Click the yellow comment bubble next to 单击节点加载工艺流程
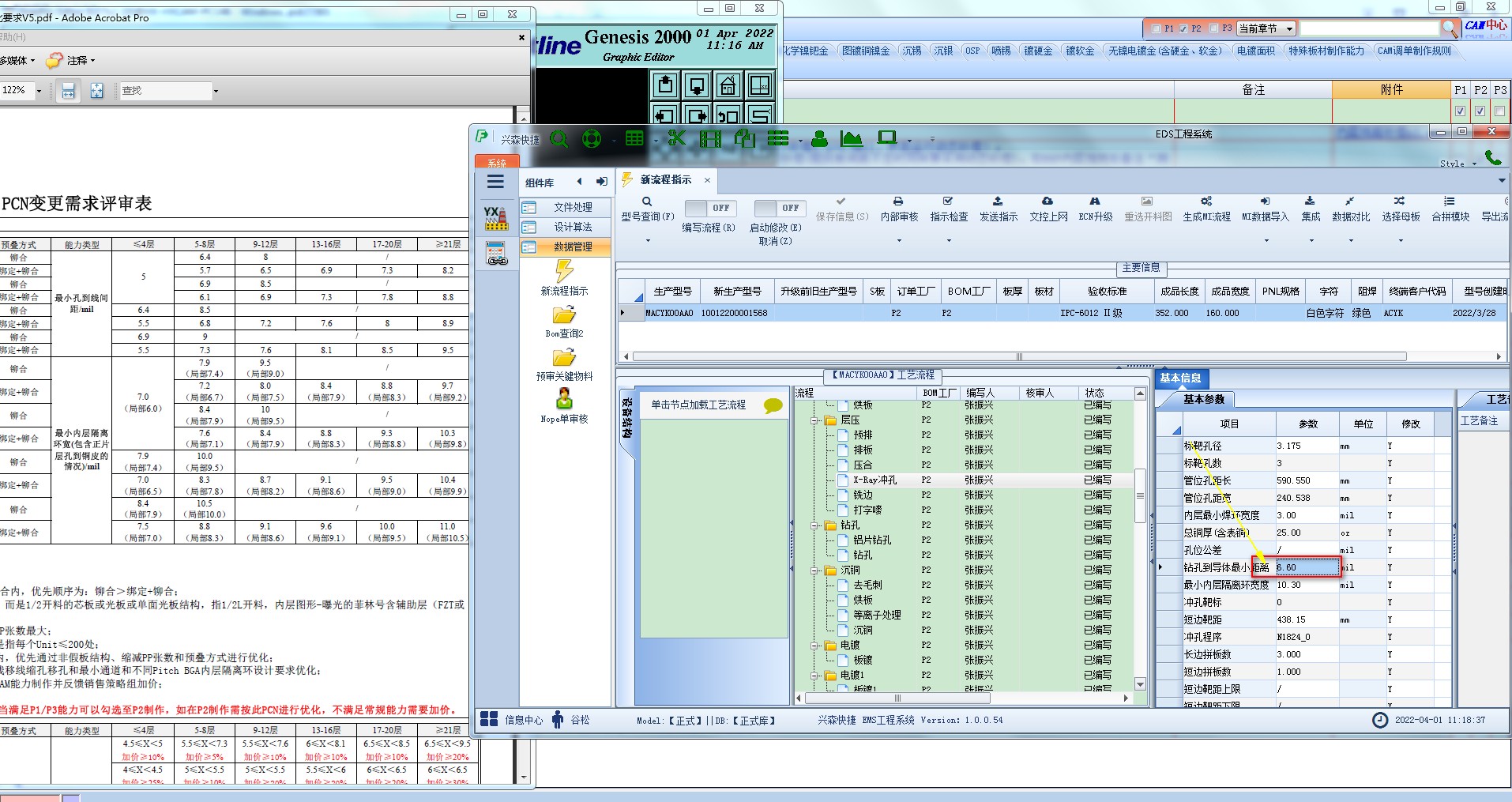 pyautogui.click(x=773, y=406)
